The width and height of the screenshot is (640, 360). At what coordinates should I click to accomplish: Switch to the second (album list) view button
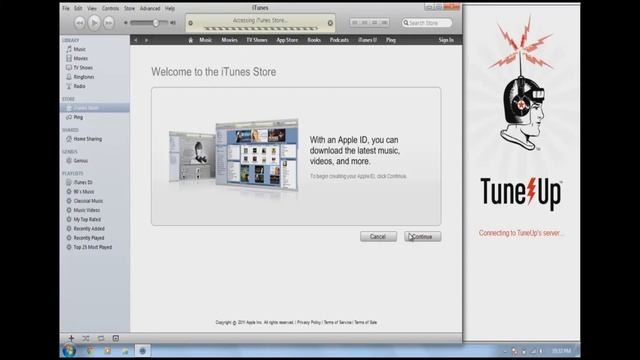click(364, 23)
